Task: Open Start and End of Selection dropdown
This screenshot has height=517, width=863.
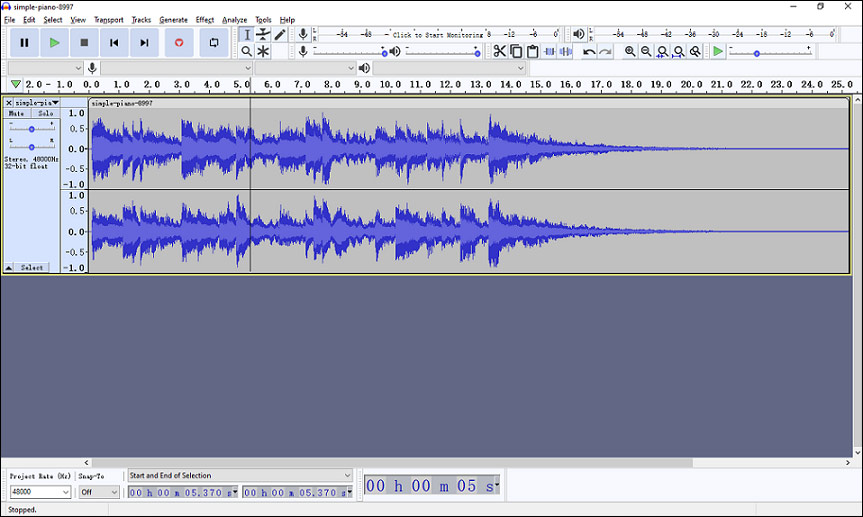Action: pos(240,475)
